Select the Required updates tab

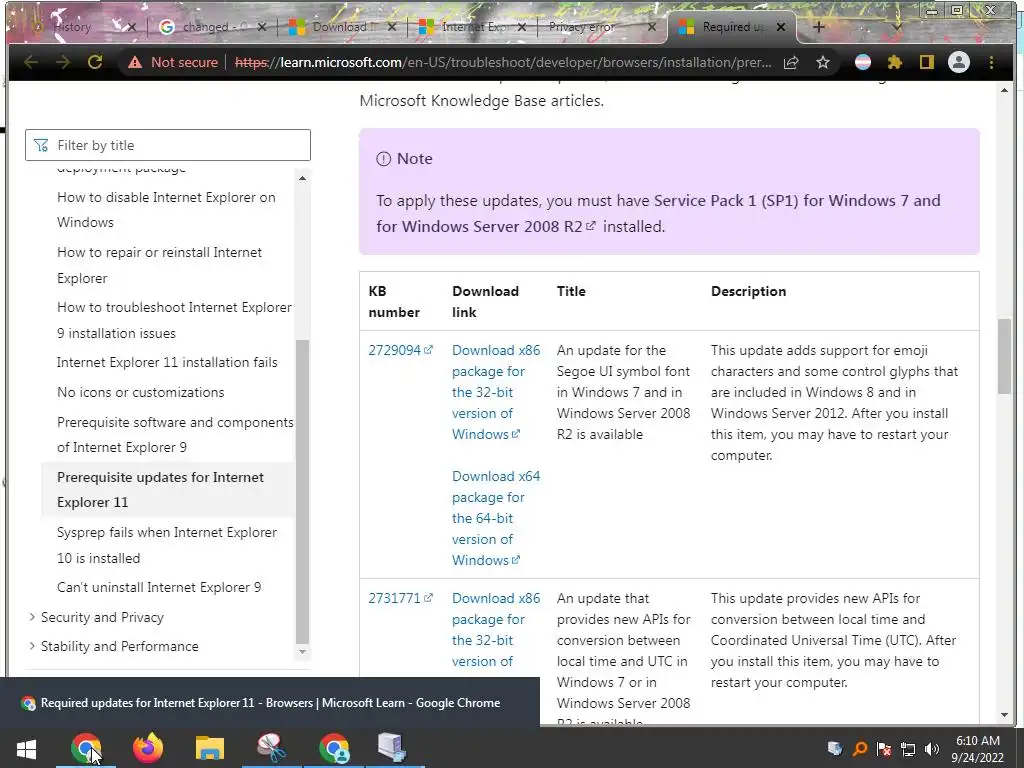click(731, 27)
